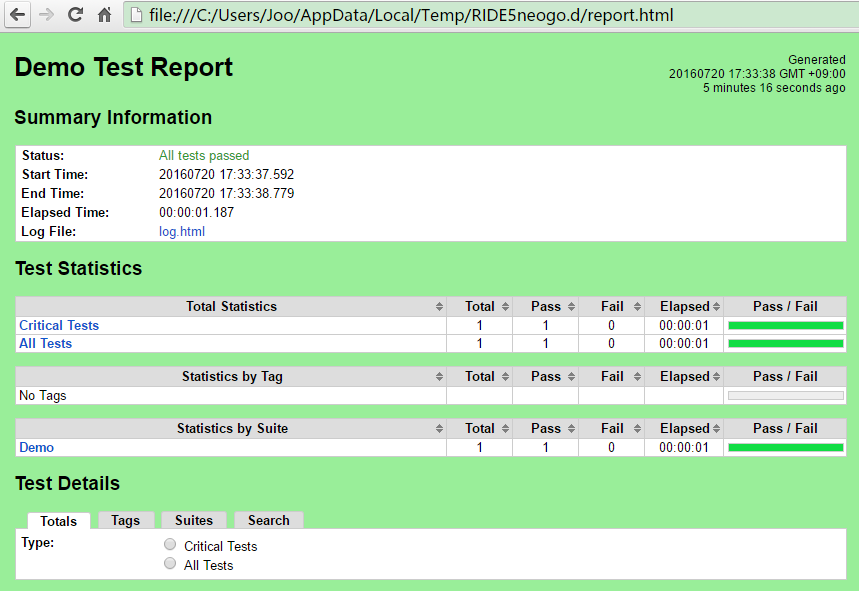
Task: Click the browser back arrow button
Action: pos(18,15)
